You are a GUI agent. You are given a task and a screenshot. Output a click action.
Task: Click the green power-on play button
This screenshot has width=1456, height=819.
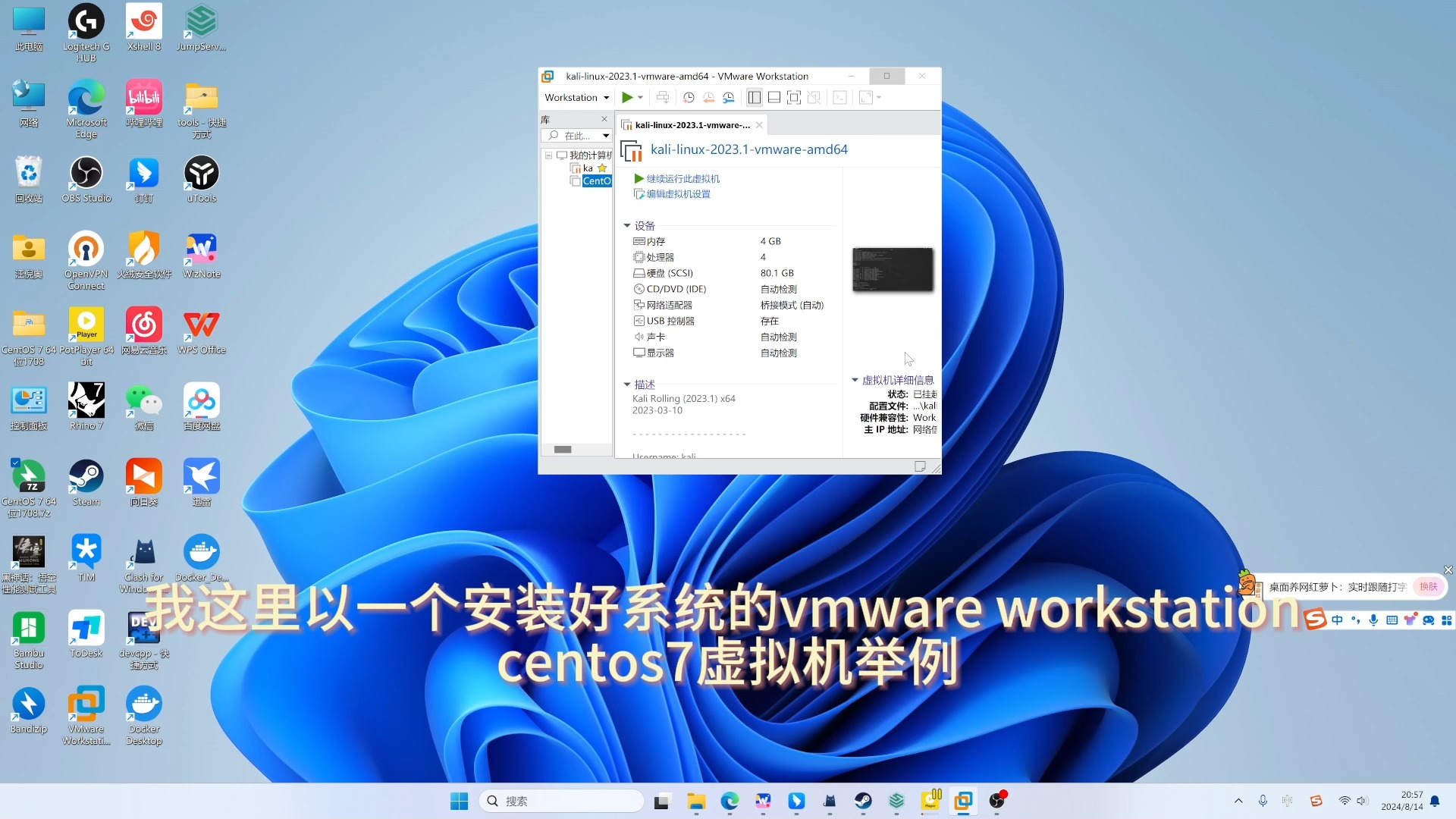click(x=627, y=97)
